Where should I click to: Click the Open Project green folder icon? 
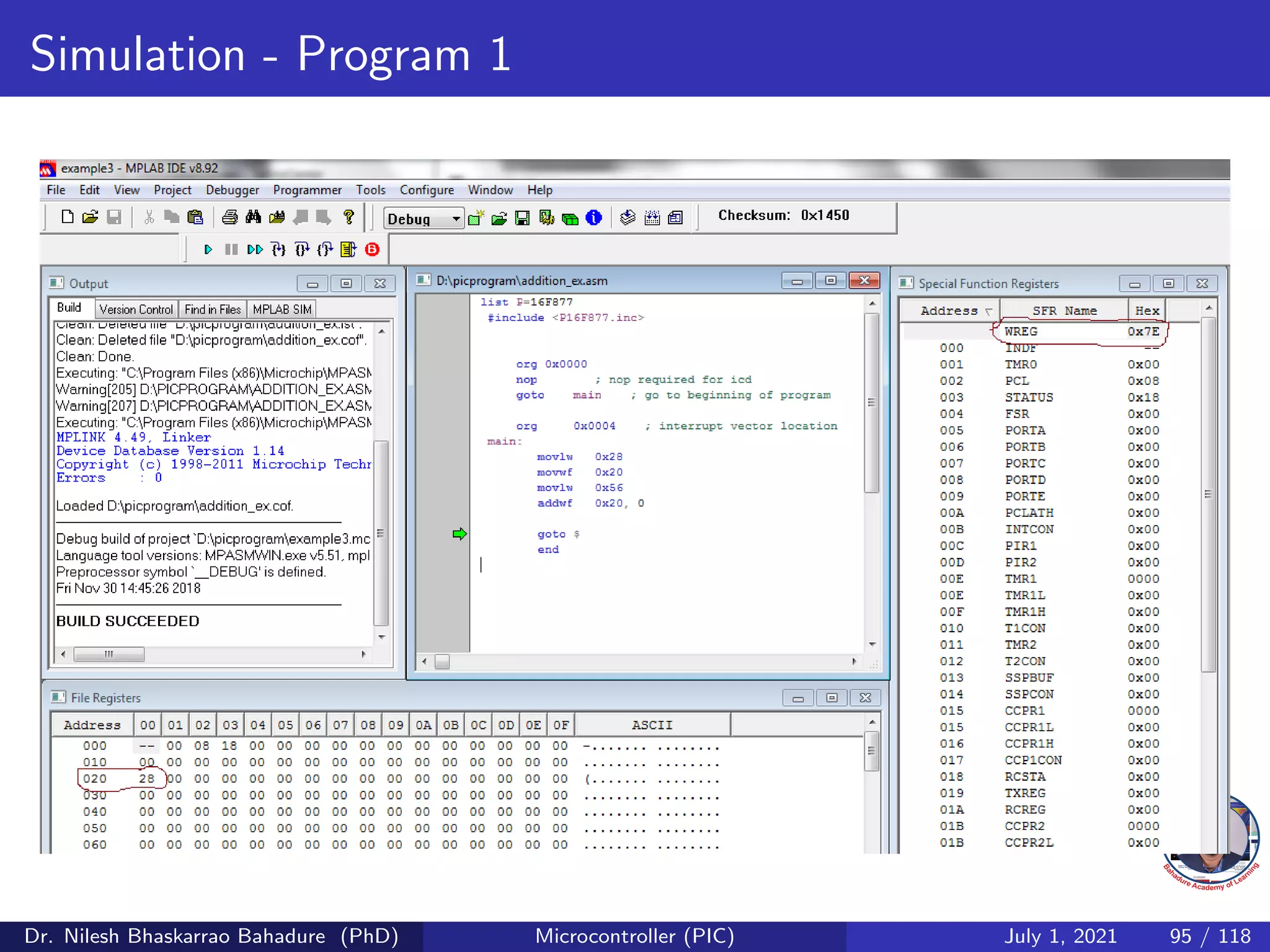499,218
